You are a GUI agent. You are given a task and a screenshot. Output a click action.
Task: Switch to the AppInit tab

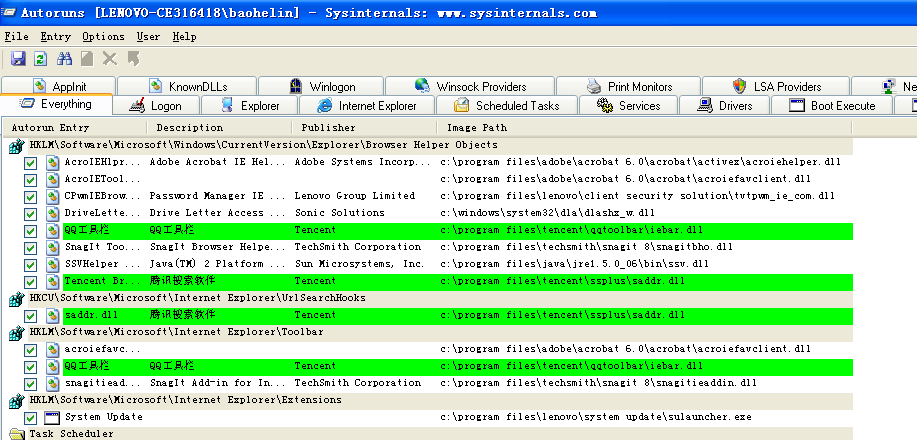click(59, 87)
